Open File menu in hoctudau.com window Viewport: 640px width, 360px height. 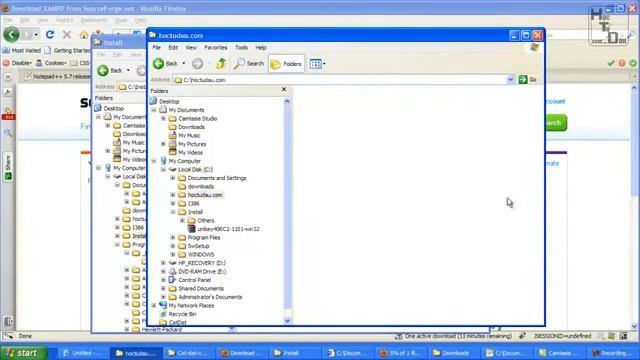coord(156,48)
